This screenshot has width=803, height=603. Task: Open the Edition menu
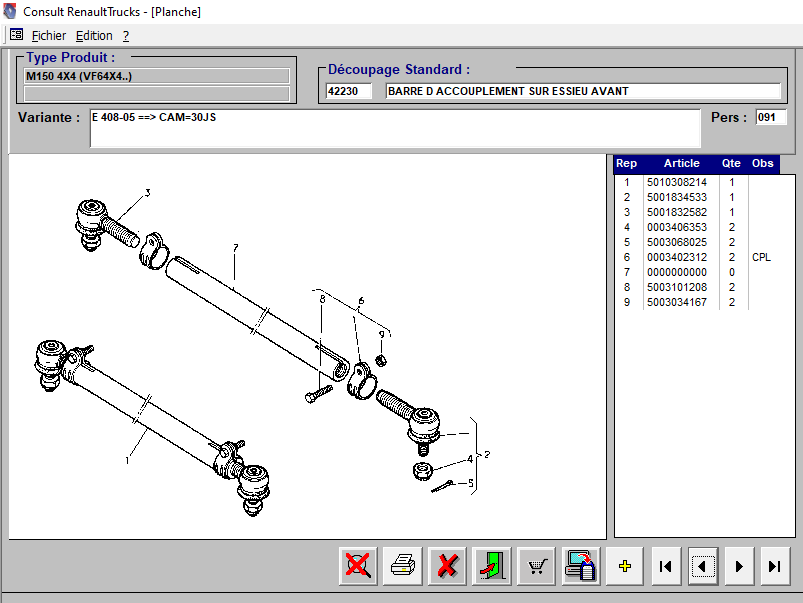94,35
